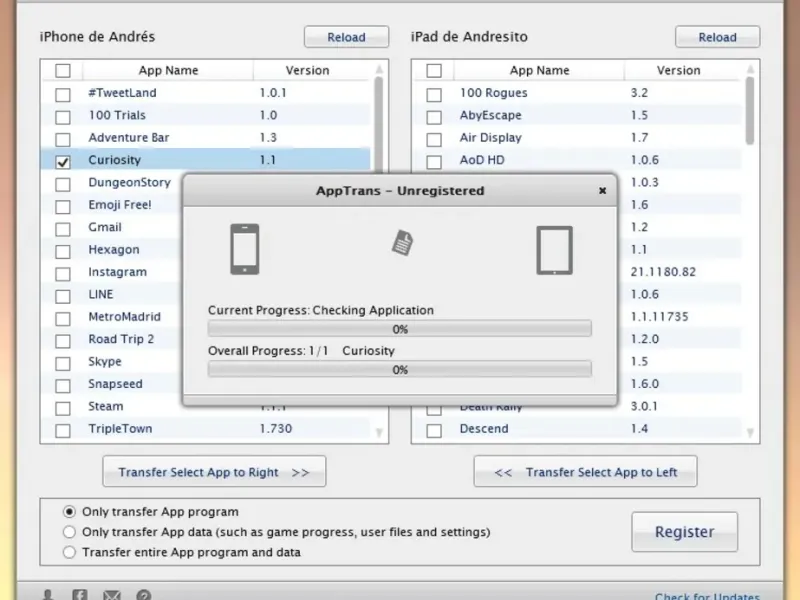The image size is (800, 600).
Task: Close the AppTrans Unregistered dialog
Action: pyautogui.click(x=603, y=190)
